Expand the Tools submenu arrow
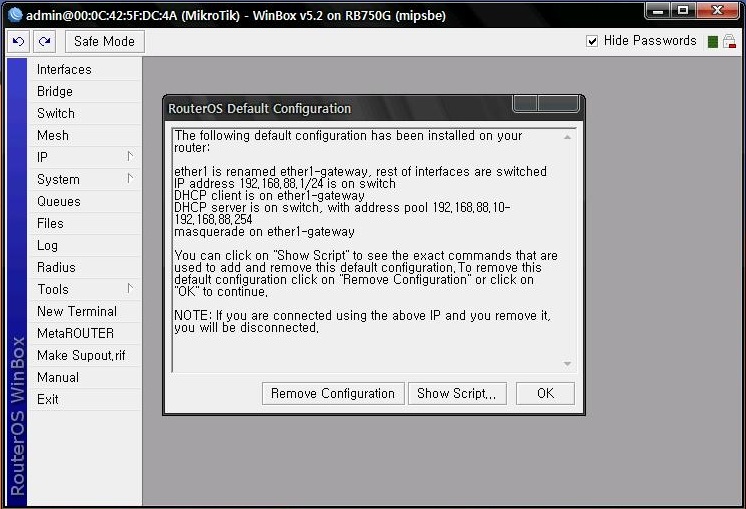 130,288
